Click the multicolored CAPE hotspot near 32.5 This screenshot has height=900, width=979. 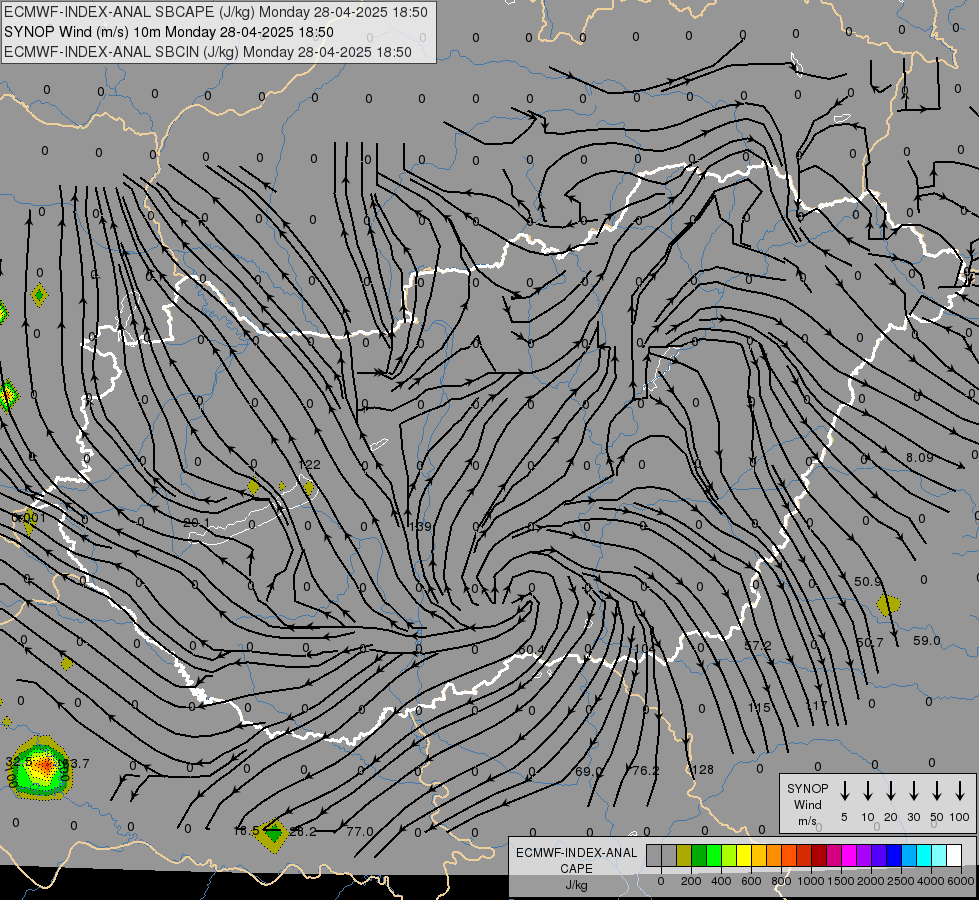coord(41,768)
